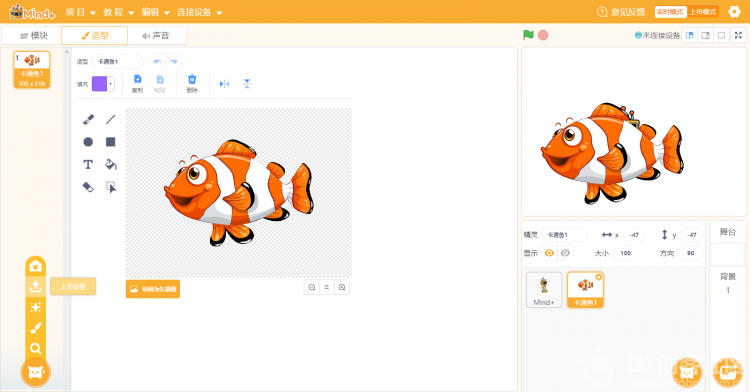
Task: Select the stage backdrop thumbnail
Action: pos(728,255)
